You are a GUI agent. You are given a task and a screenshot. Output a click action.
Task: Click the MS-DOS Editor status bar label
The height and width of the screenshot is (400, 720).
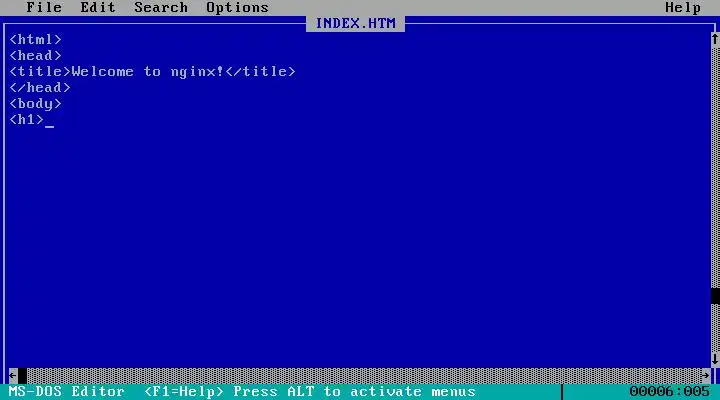pos(67,392)
